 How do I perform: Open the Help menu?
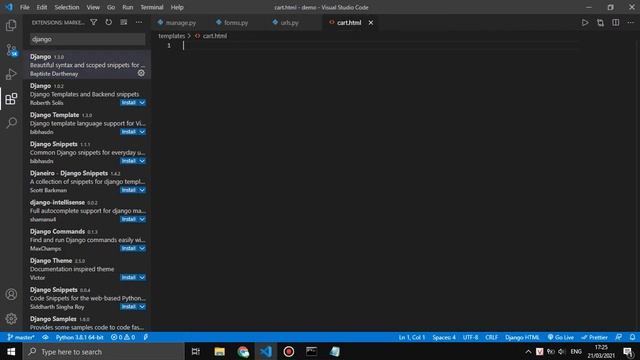[x=177, y=7]
